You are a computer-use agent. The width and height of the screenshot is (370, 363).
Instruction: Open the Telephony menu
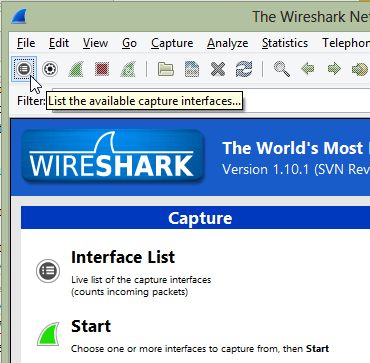click(x=346, y=43)
